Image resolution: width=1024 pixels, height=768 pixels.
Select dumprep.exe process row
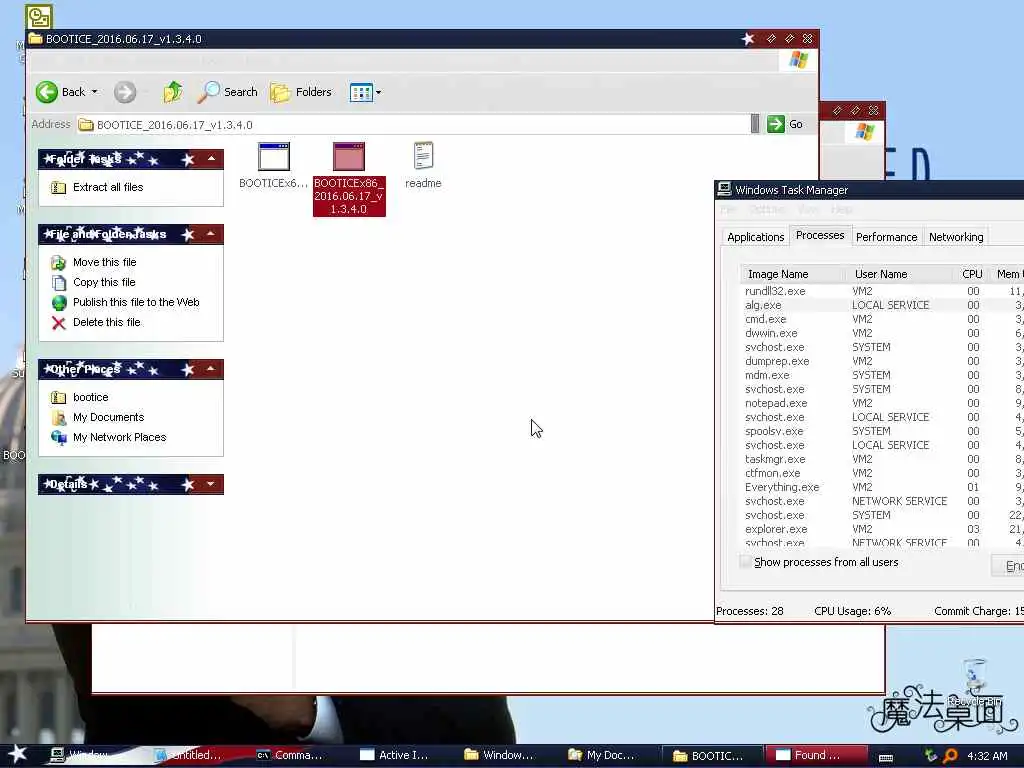click(882, 361)
